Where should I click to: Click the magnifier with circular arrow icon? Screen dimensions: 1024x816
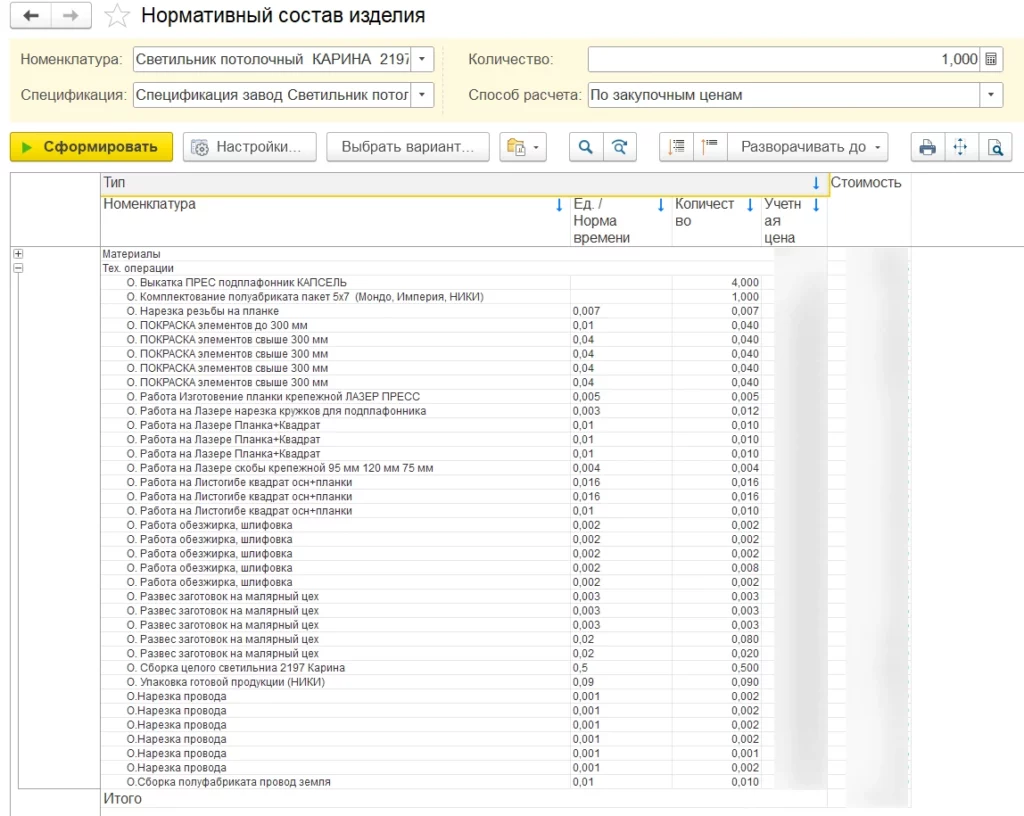[x=619, y=147]
